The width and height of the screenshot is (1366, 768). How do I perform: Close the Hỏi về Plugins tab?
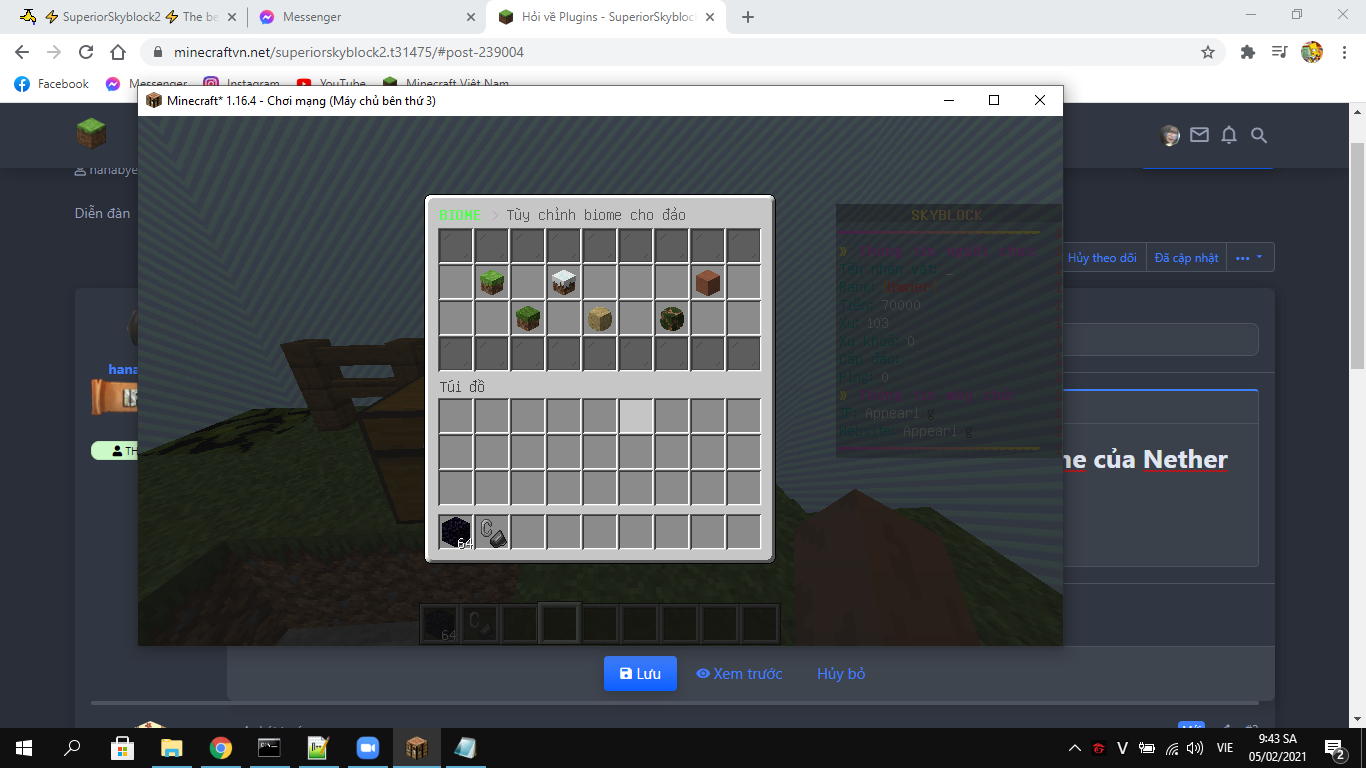pyautogui.click(x=710, y=17)
